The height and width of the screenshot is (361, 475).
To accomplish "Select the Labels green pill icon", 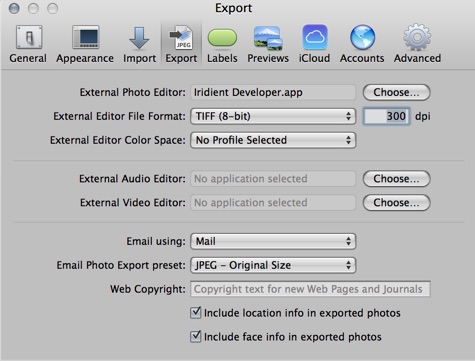I will tap(222, 38).
